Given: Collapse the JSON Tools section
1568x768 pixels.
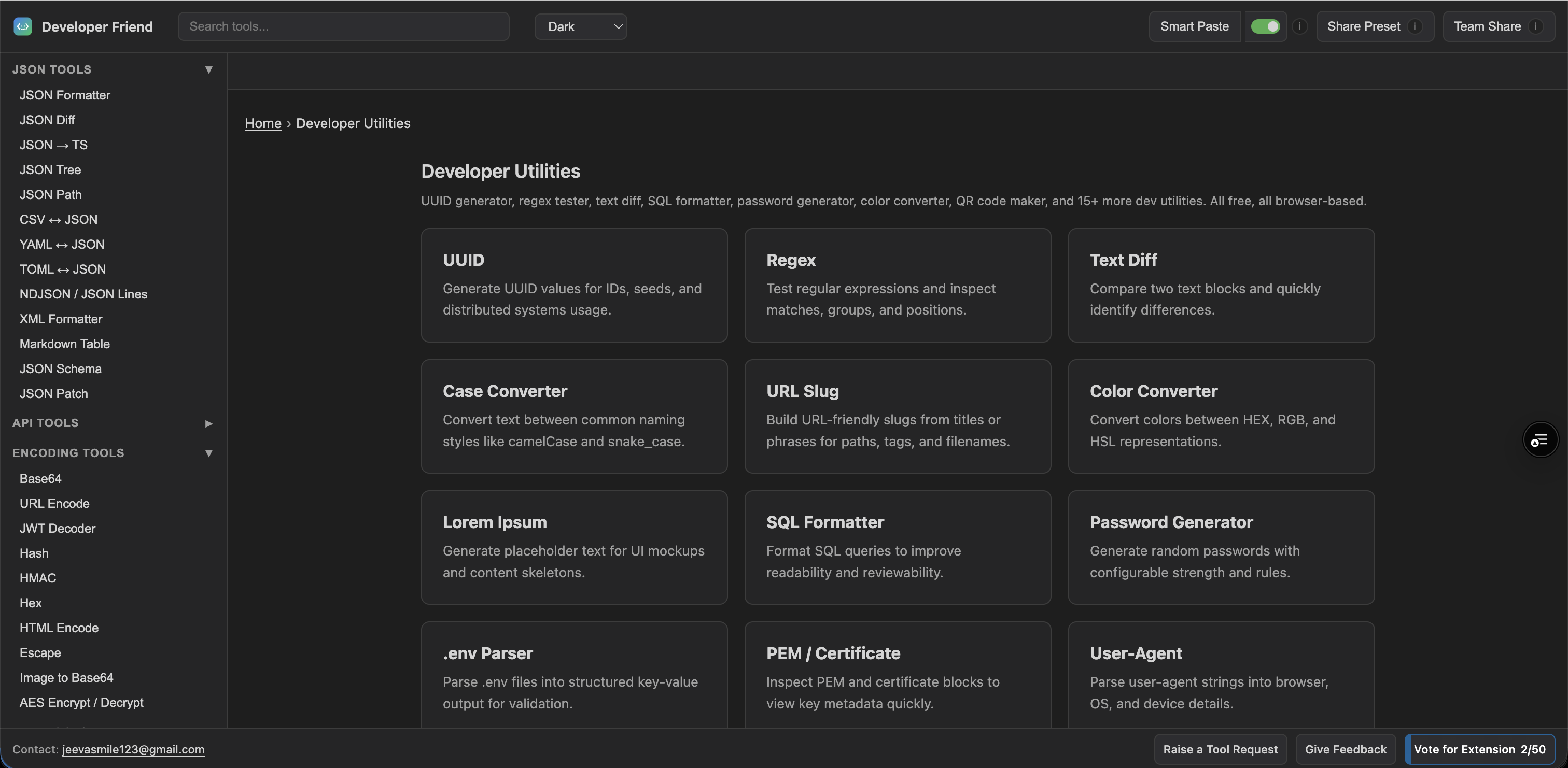Looking at the screenshot, I should (209, 69).
